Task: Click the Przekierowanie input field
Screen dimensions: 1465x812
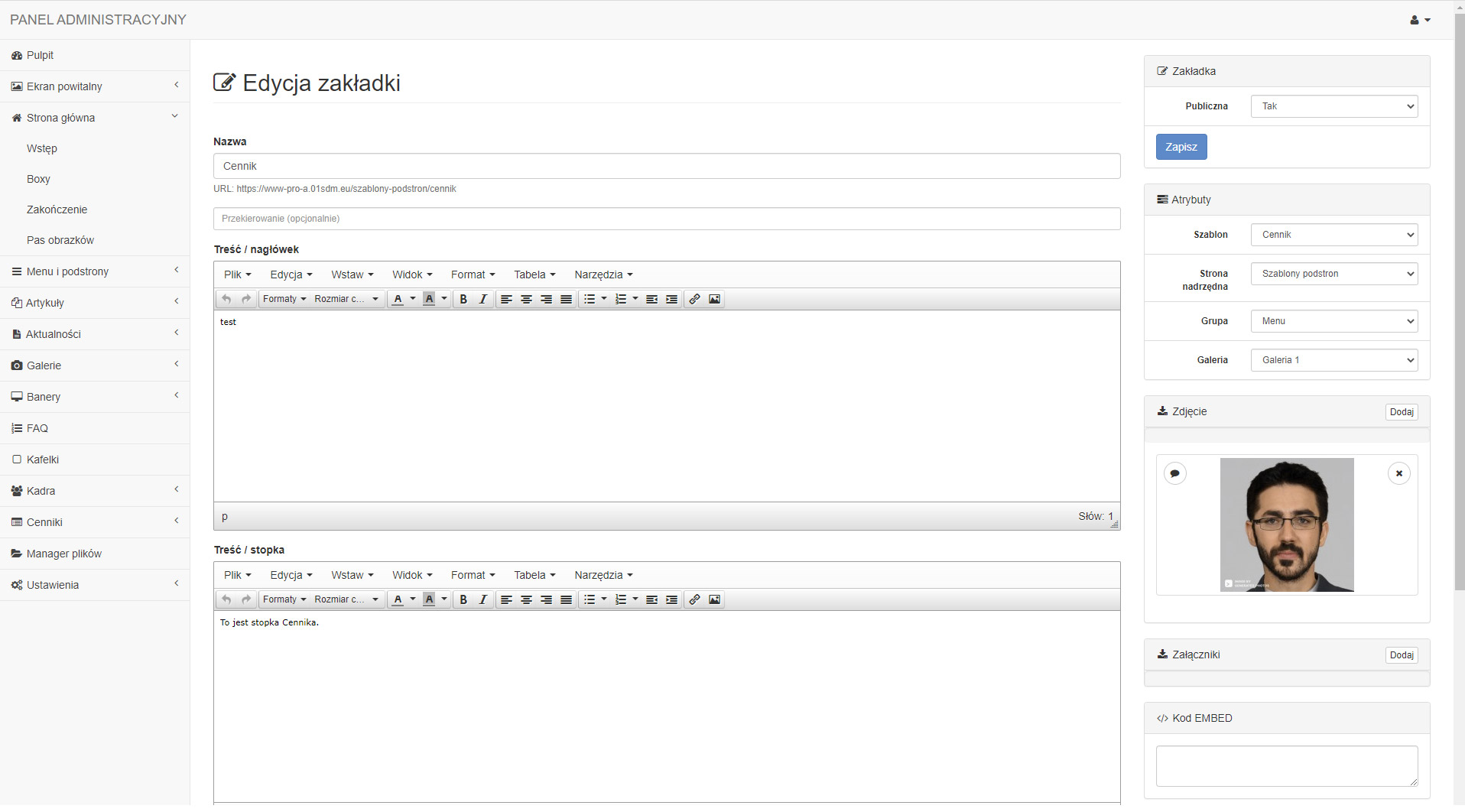Action: coord(666,219)
